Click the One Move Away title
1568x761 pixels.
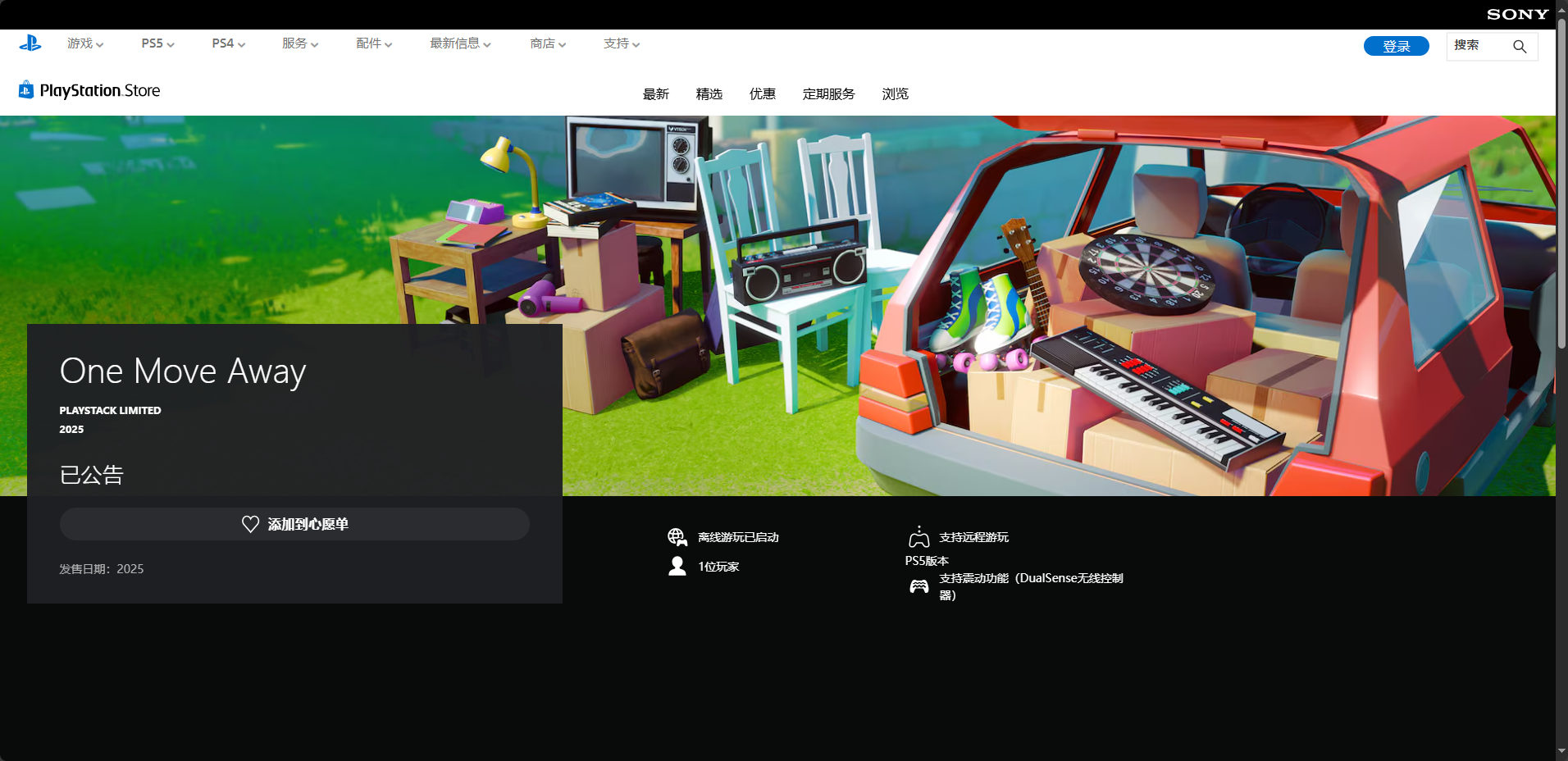point(183,371)
